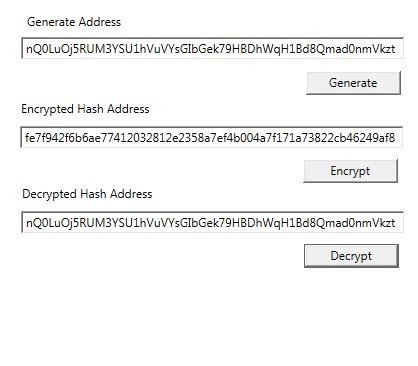Select the lowest field showing nQ0LuOj5RUM3 address
This screenshot has width=418, height=366.
click(x=212, y=222)
